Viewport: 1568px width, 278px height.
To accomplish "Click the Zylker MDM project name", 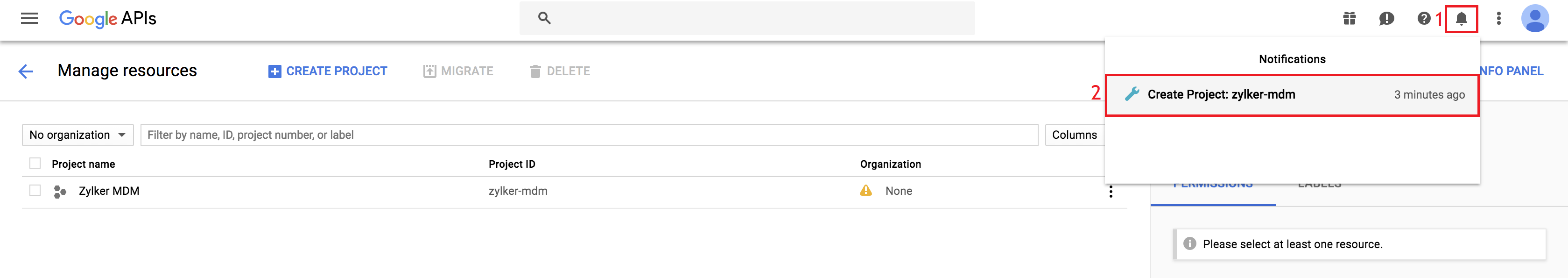I will pyautogui.click(x=109, y=191).
